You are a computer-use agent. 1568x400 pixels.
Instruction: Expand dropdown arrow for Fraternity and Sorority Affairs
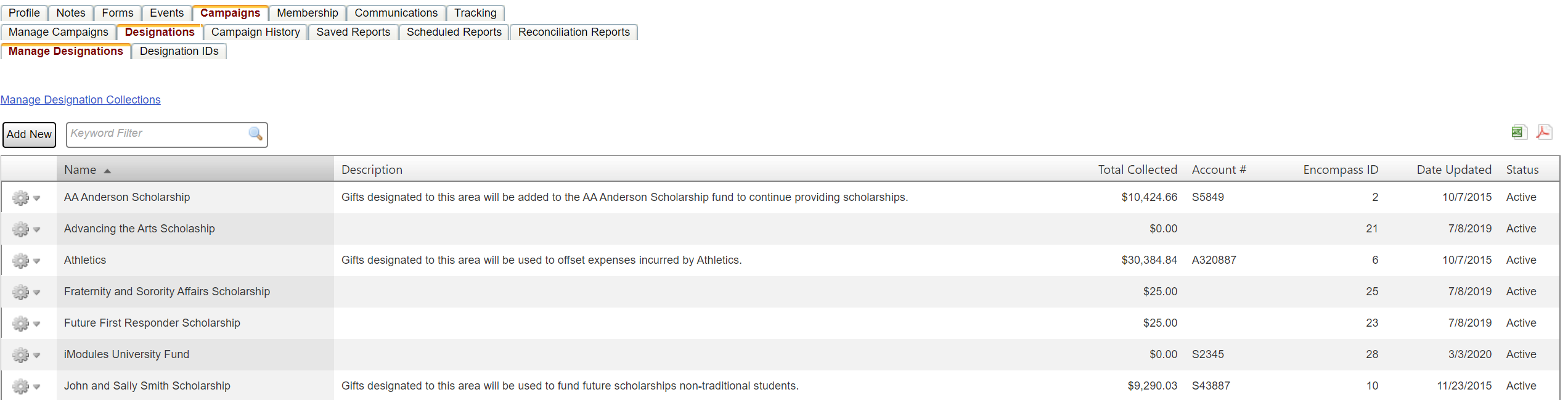point(37,293)
